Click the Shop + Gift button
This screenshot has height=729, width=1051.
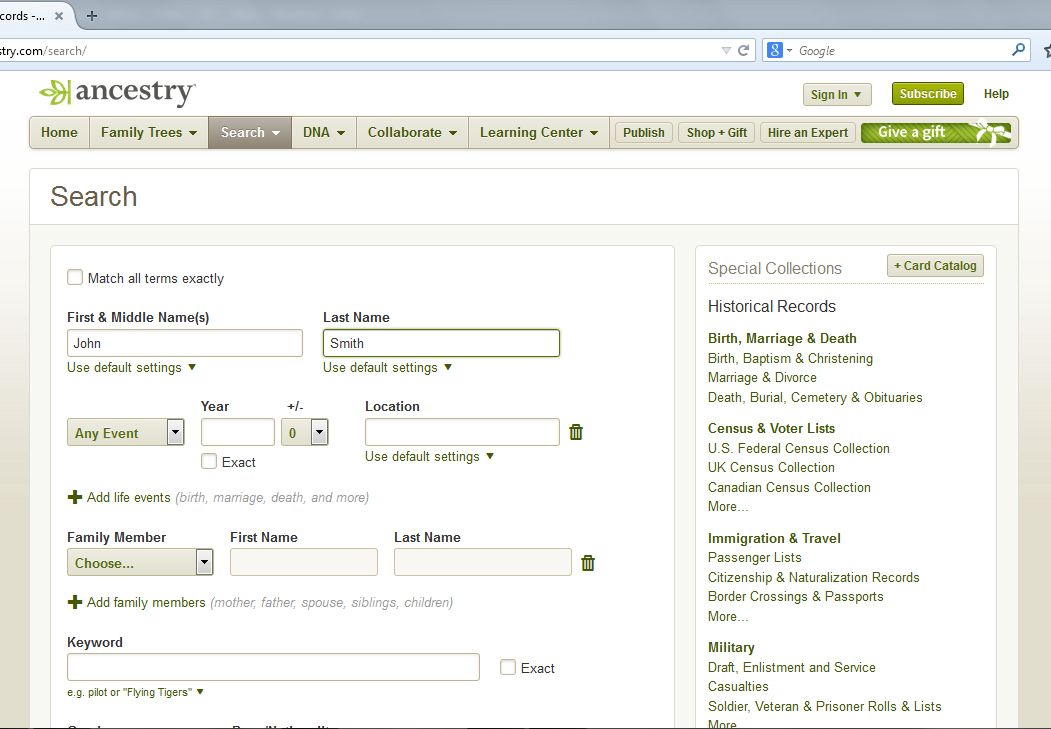[x=717, y=133]
